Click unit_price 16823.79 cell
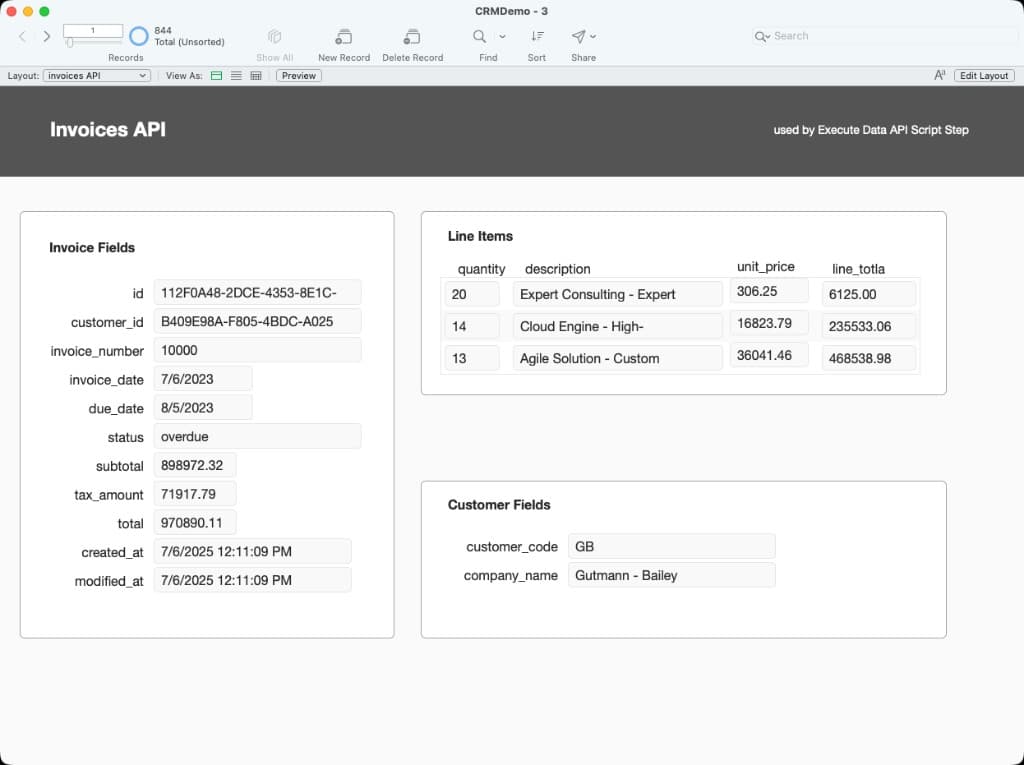Viewport: 1024px width, 765px height. pyautogui.click(x=769, y=323)
